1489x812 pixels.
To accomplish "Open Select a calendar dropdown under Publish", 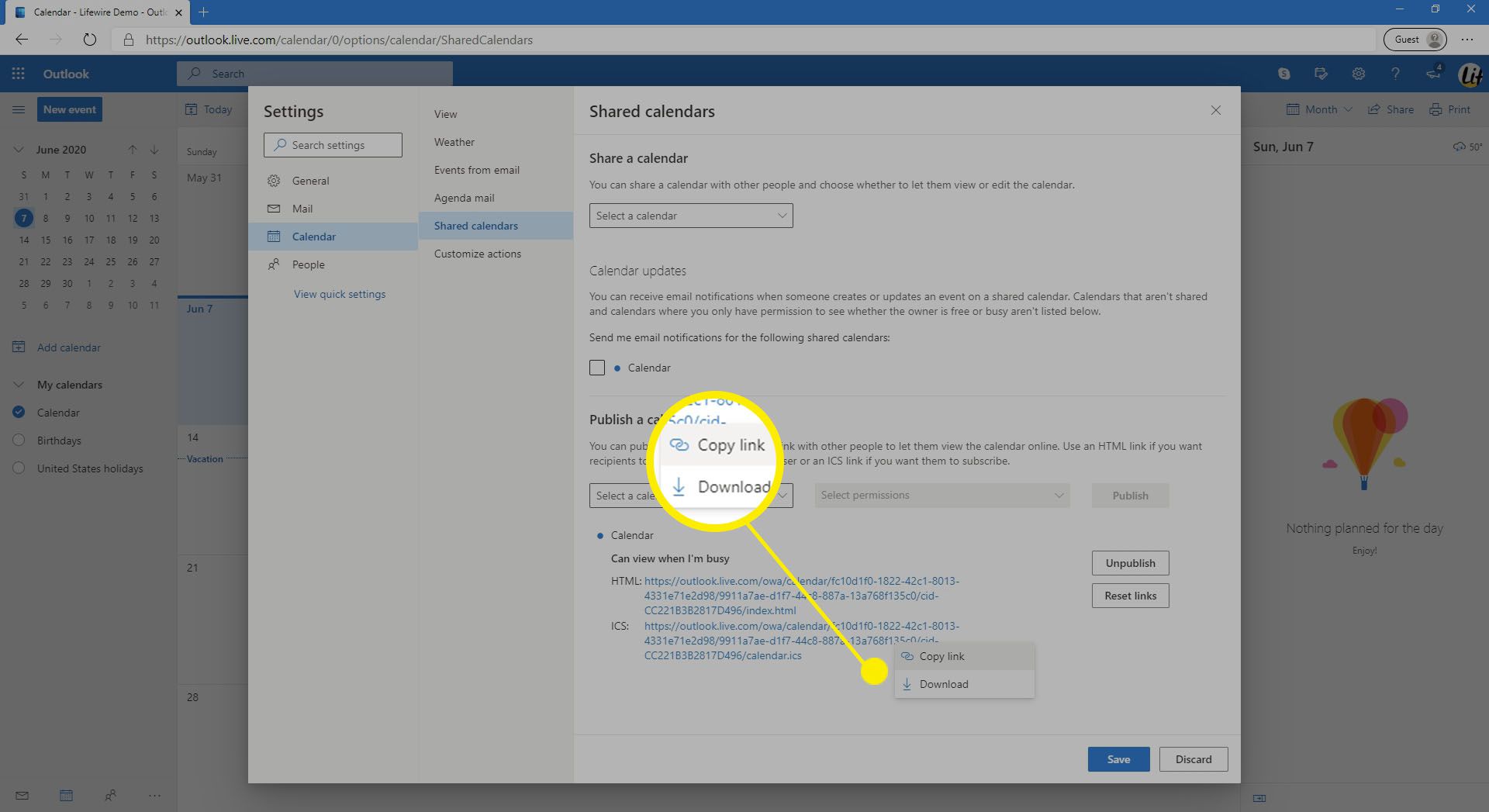I will coord(691,496).
